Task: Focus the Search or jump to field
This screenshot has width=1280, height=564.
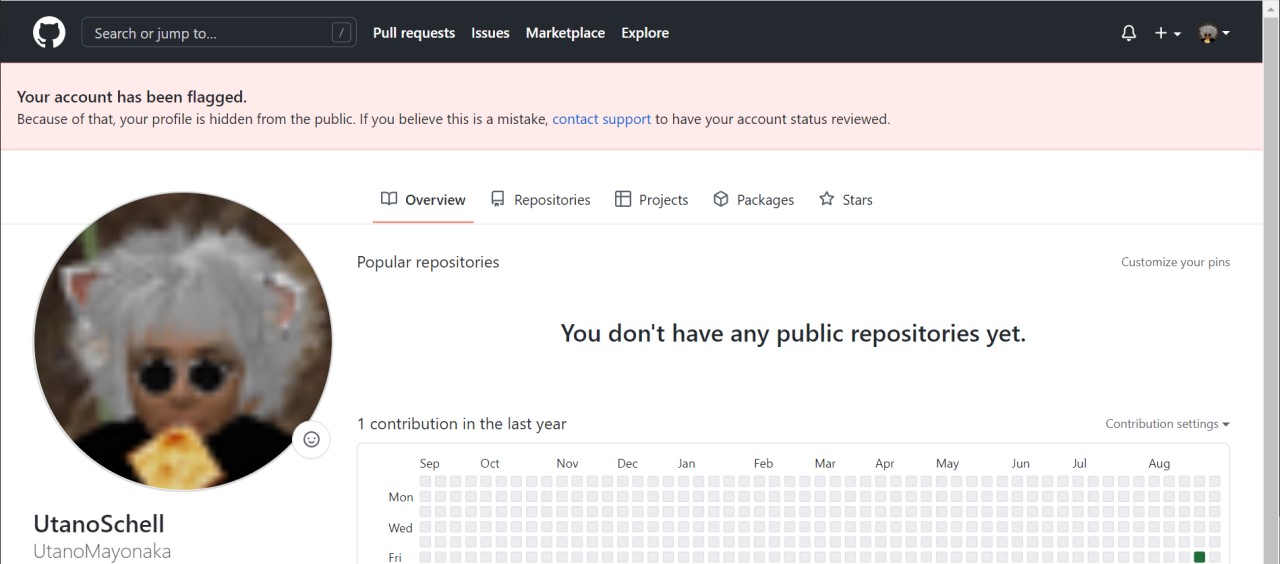Action: 219,33
